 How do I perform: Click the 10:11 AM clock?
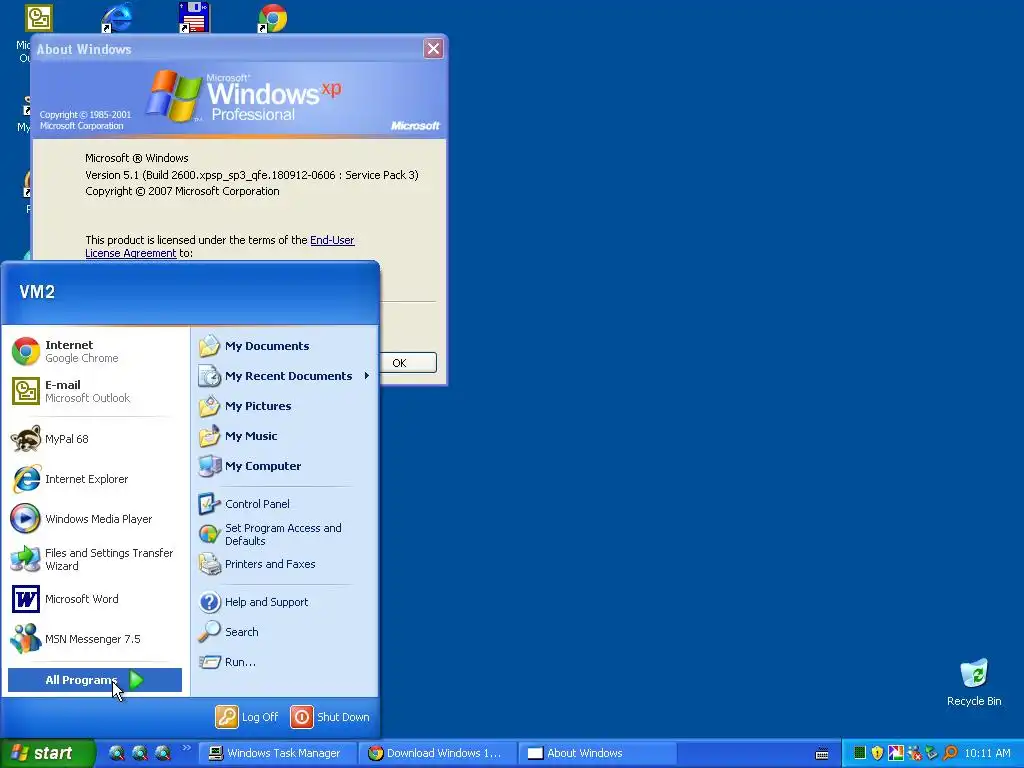pyautogui.click(x=987, y=754)
